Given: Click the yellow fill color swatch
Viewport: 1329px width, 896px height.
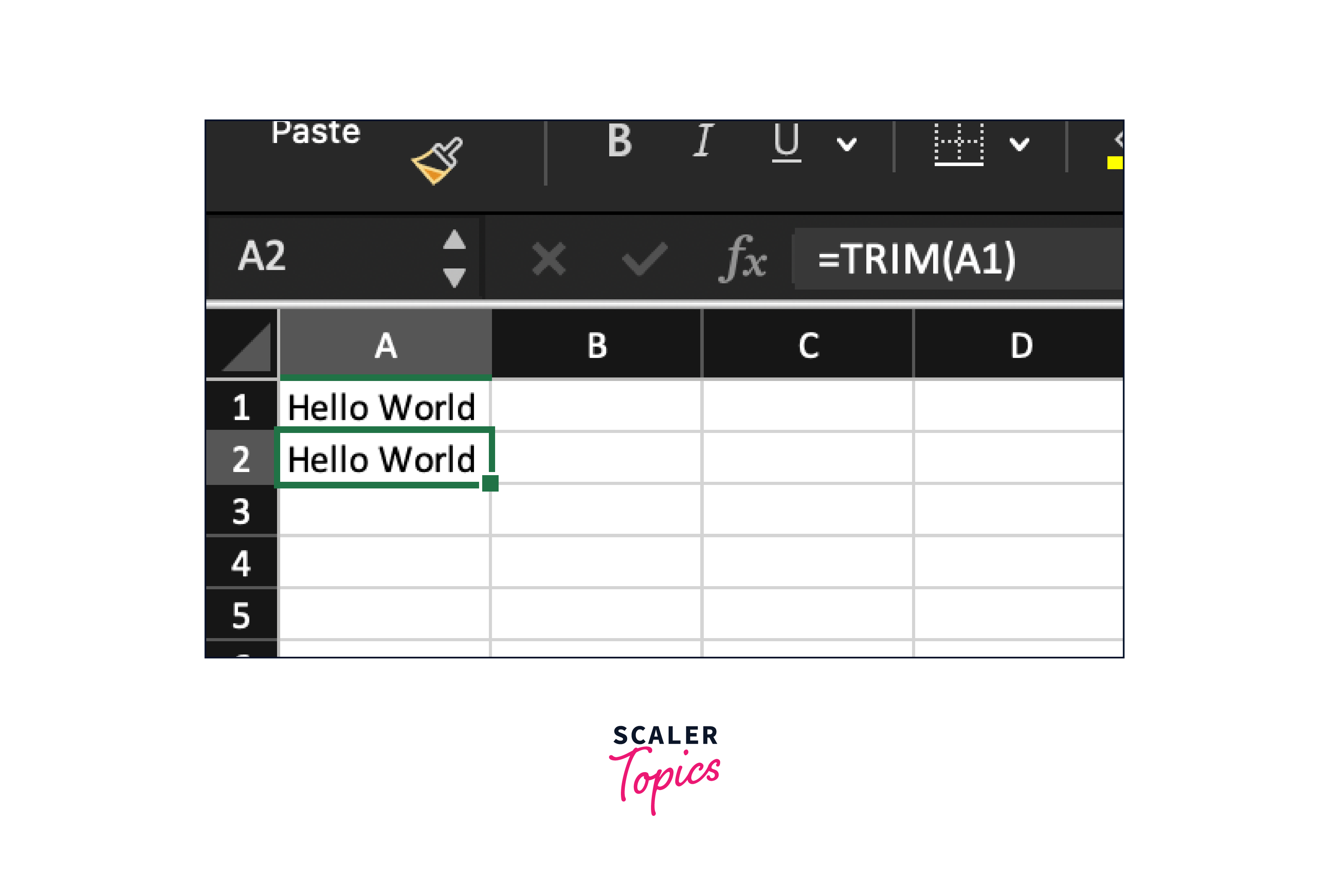Looking at the screenshot, I should coord(1115,163).
